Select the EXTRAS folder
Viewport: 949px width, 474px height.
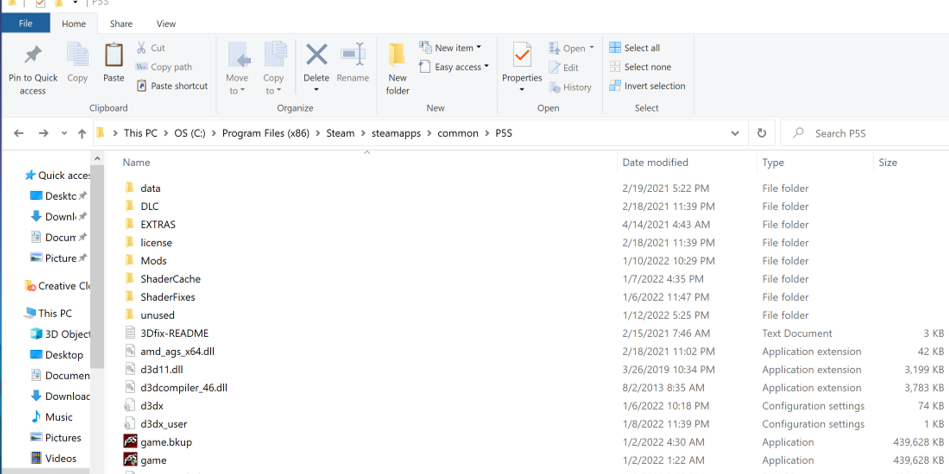pos(158,225)
